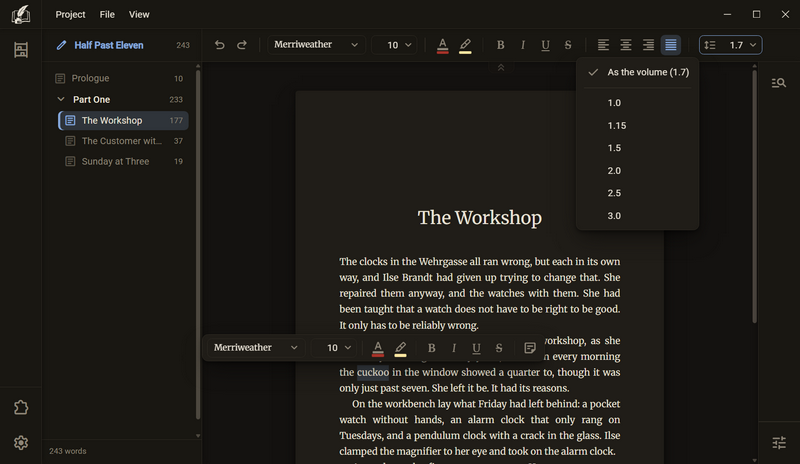Click the Part One word count 233
800x464 pixels.
coord(176,100)
